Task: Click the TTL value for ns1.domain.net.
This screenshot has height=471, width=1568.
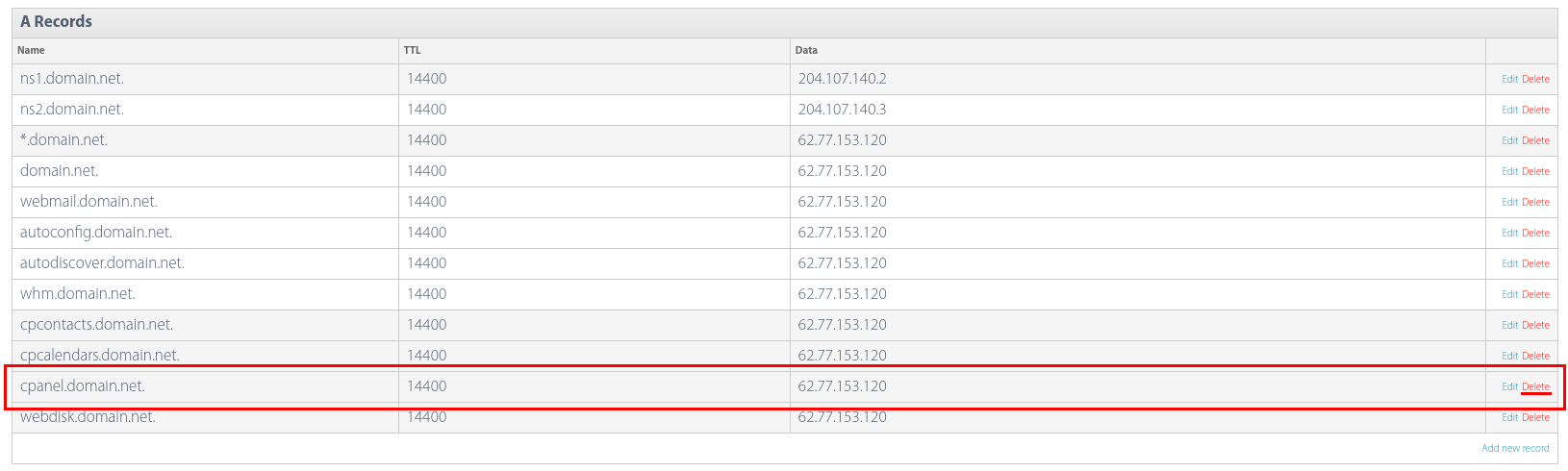Action: point(426,79)
